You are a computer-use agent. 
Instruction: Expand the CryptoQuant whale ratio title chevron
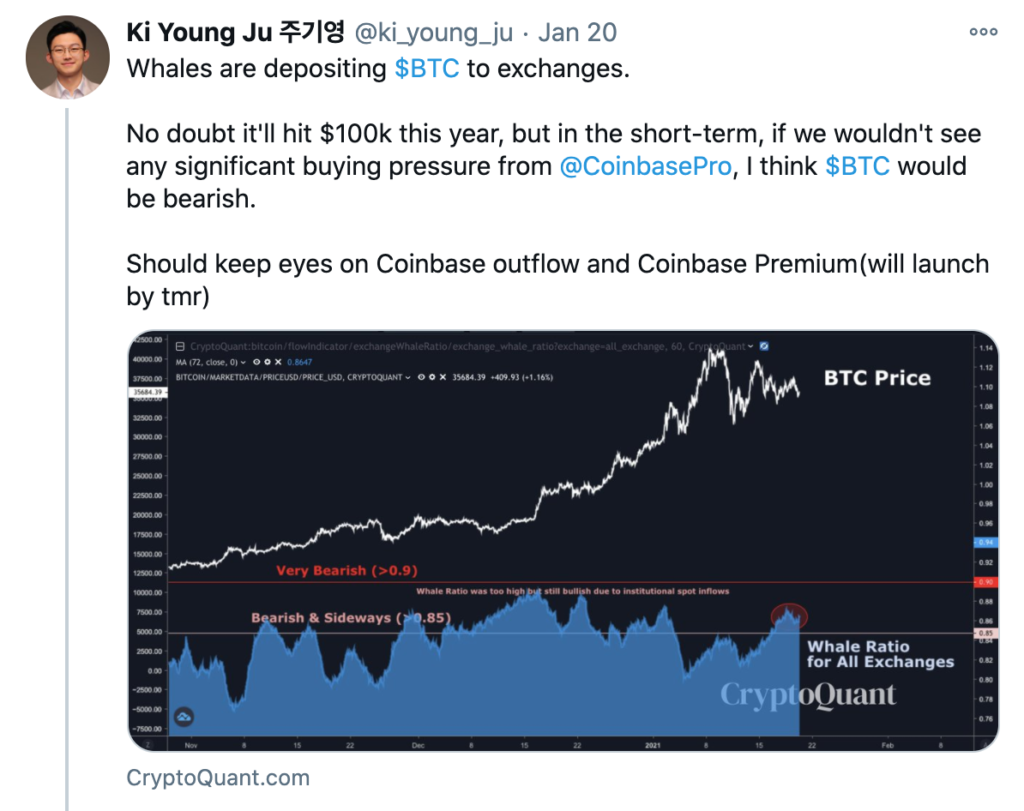pyautogui.click(x=750, y=346)
